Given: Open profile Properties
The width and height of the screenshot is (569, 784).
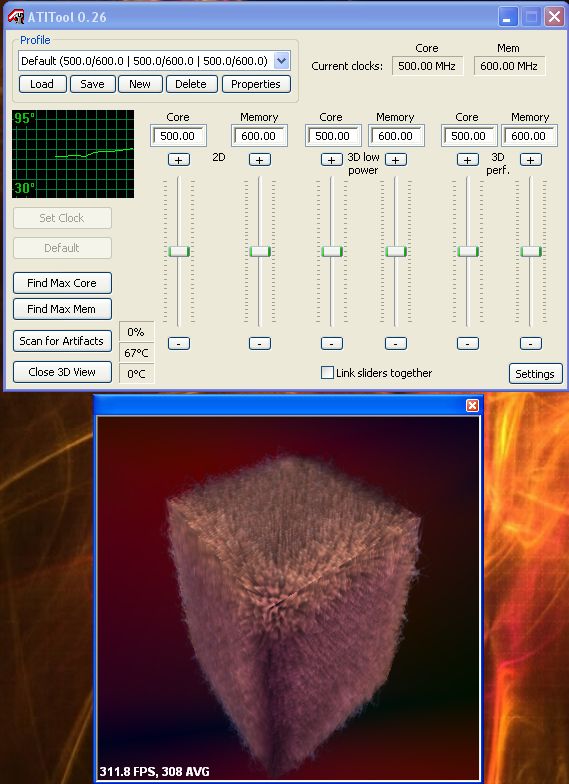Looking at the screenshot, I should click(x=256, y=84).
